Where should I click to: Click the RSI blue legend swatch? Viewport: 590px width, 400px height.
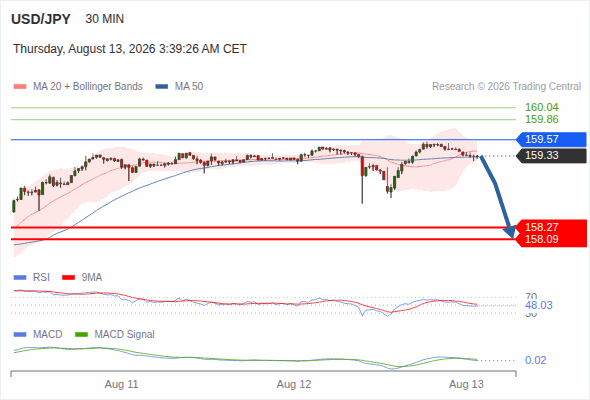click(20, 278)
